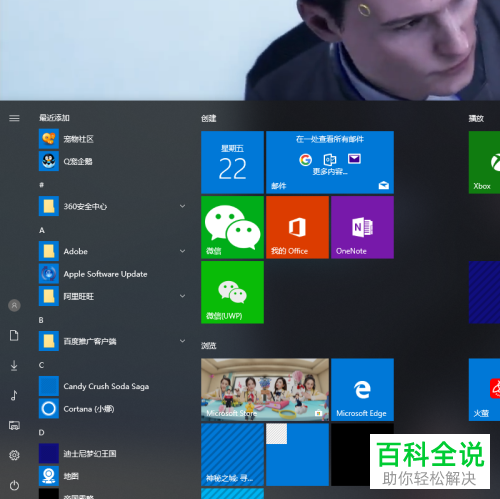Open Cortana (小娜) from the app list
Viewport: 500px width, 499px height.
112,409
